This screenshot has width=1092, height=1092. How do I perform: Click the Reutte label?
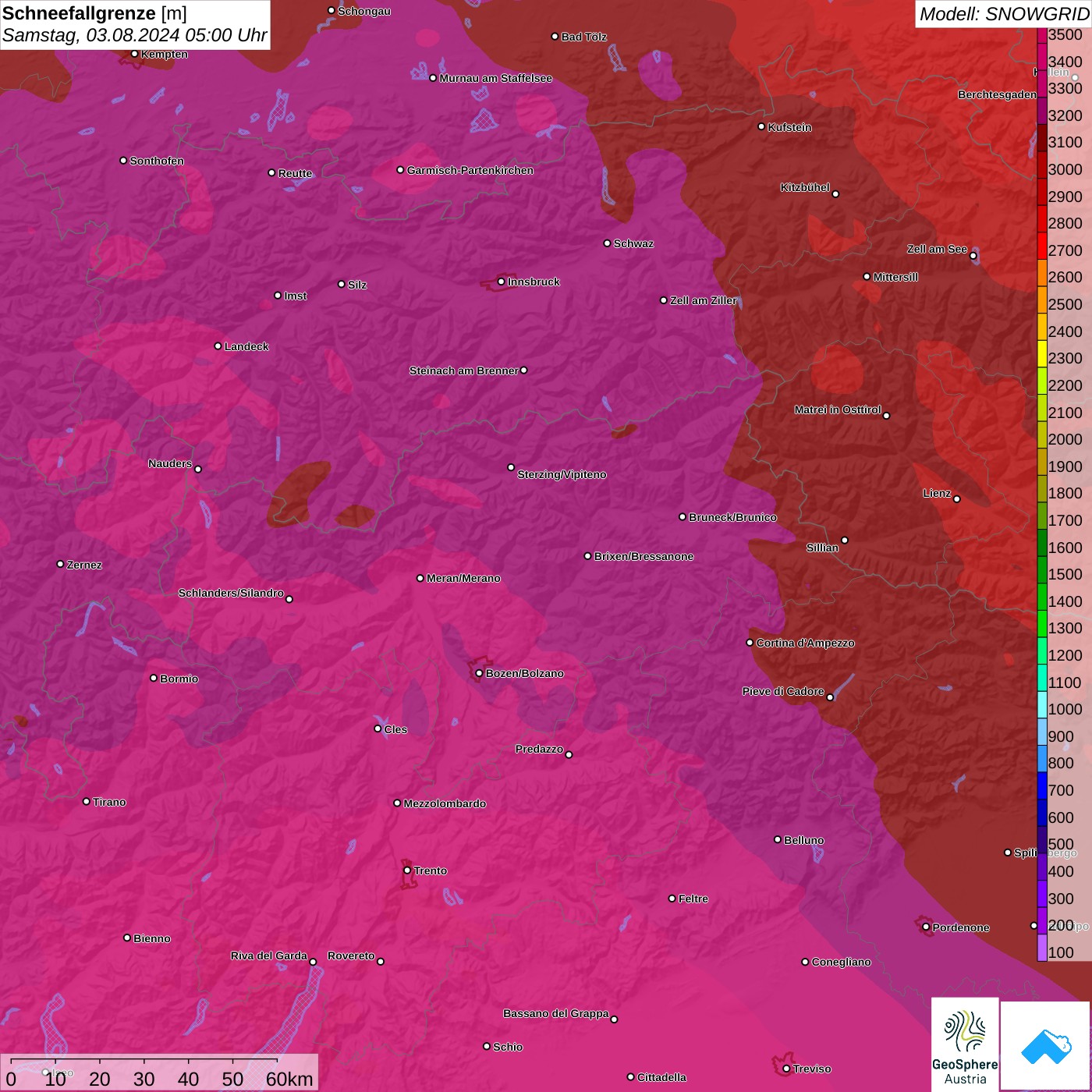coord(295,173)
